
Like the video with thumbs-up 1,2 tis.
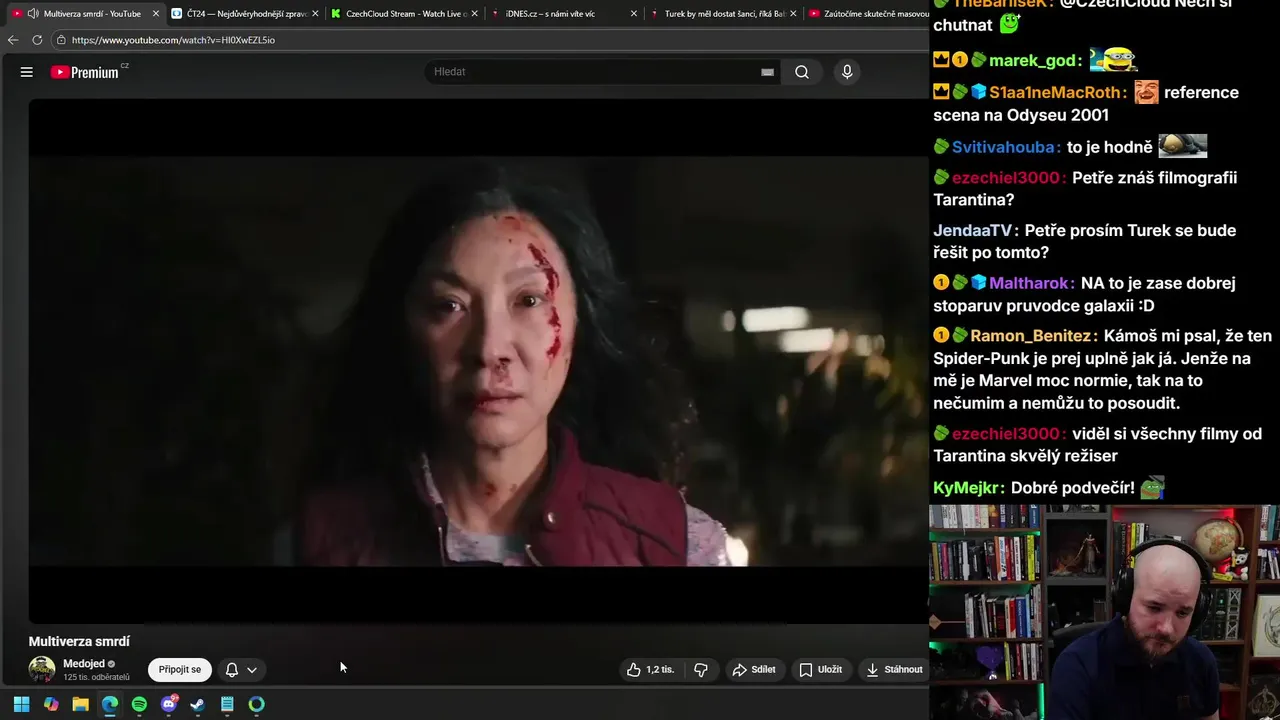click(x=650, y=670)
